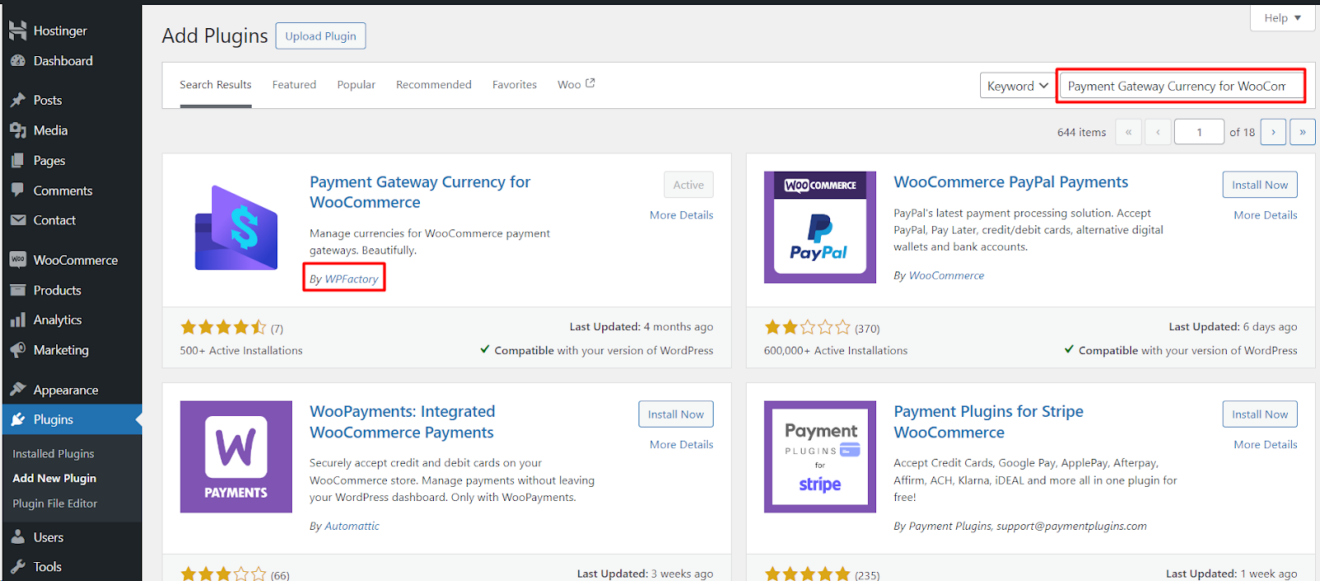The height and width of the screenshot is (581, 1320).
Task: Open More Details for WooPayments
Action: coord(681,444)
